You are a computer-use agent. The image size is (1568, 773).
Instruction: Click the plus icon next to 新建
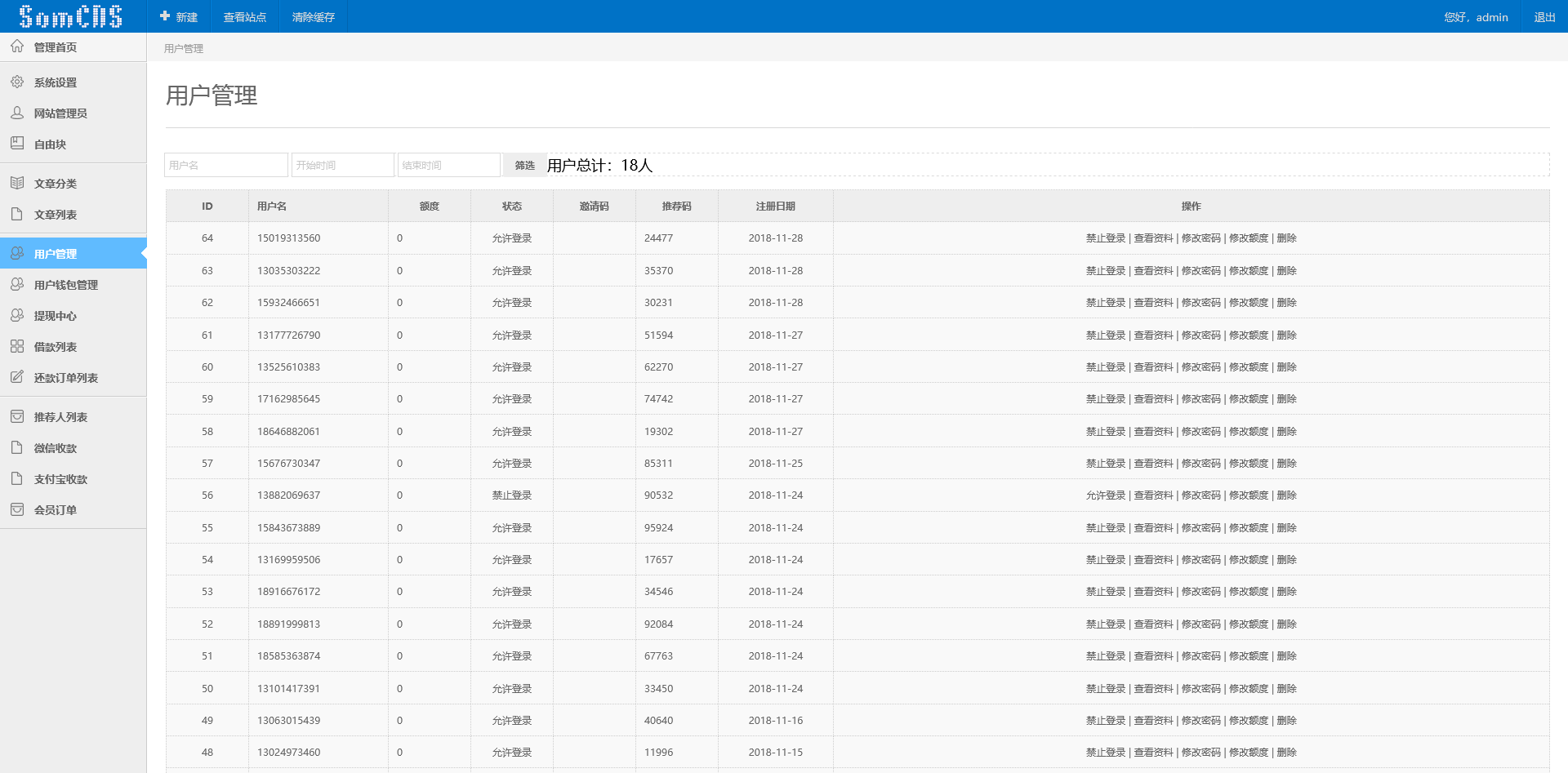(165, 16)
